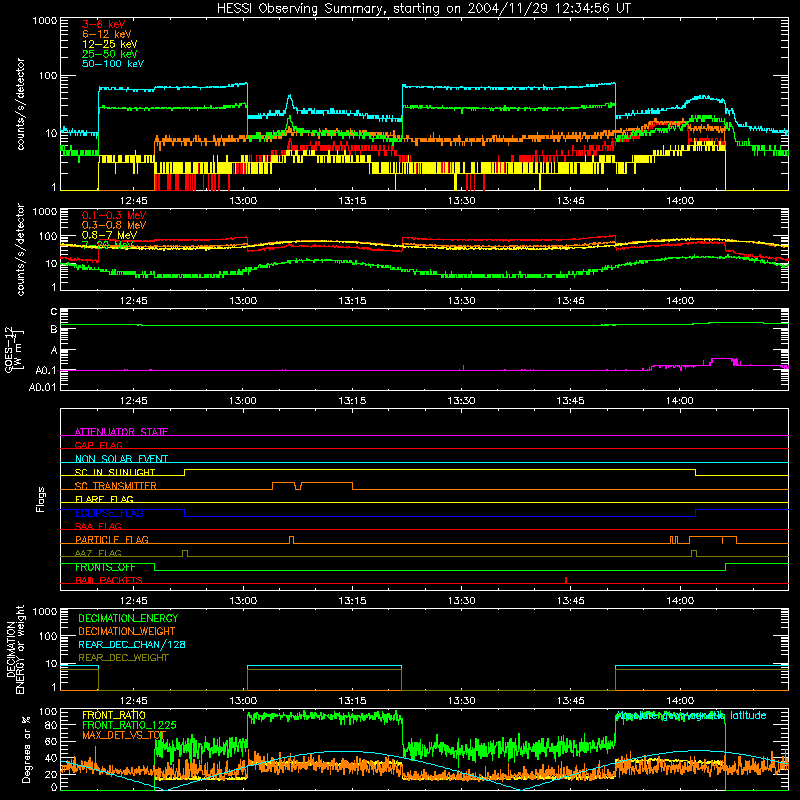Click the FRONT_RATIO_1225 legend label

(129, 725)
